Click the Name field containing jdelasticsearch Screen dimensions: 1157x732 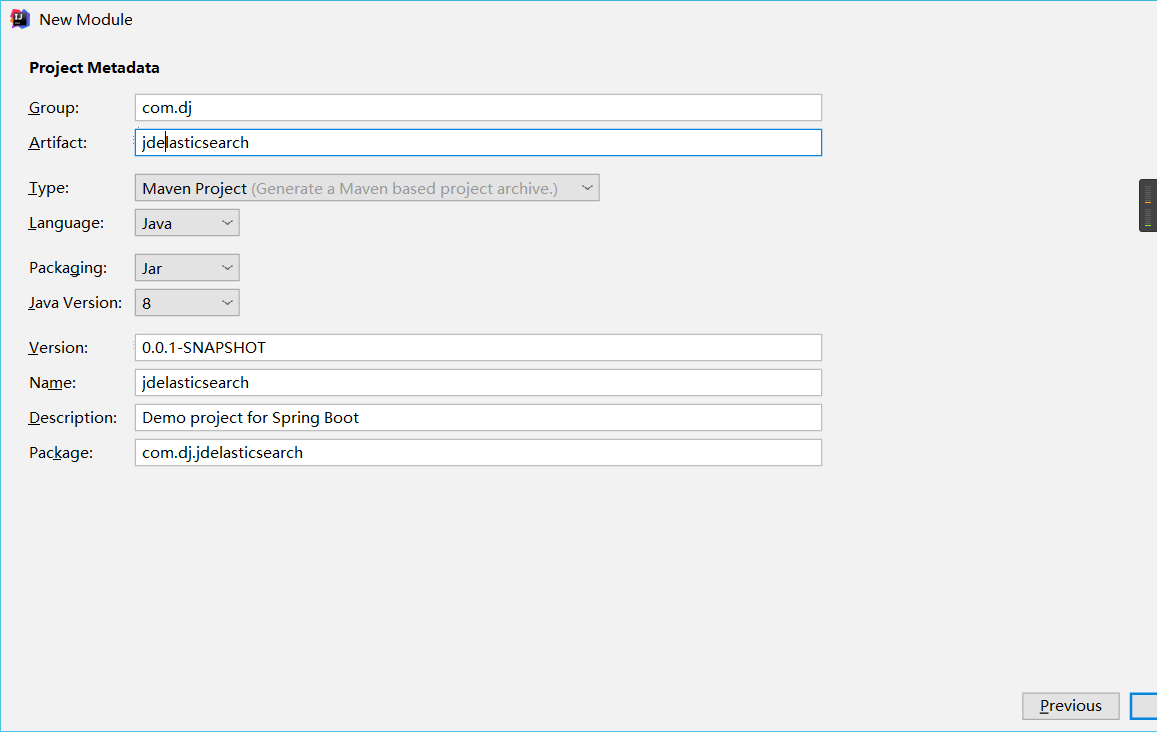click(x=478, y=382)
